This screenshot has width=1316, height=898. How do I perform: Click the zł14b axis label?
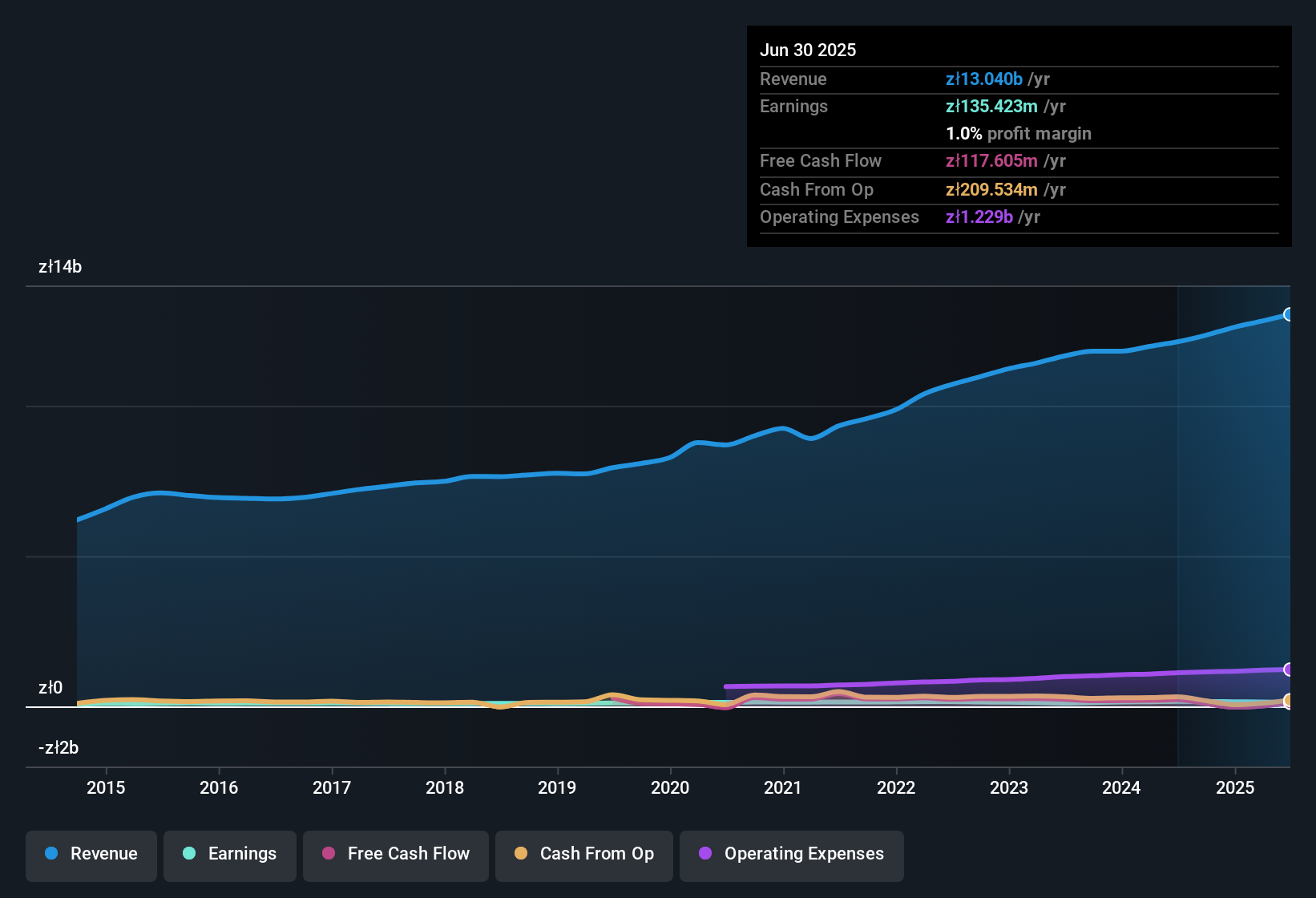(59, 266)
